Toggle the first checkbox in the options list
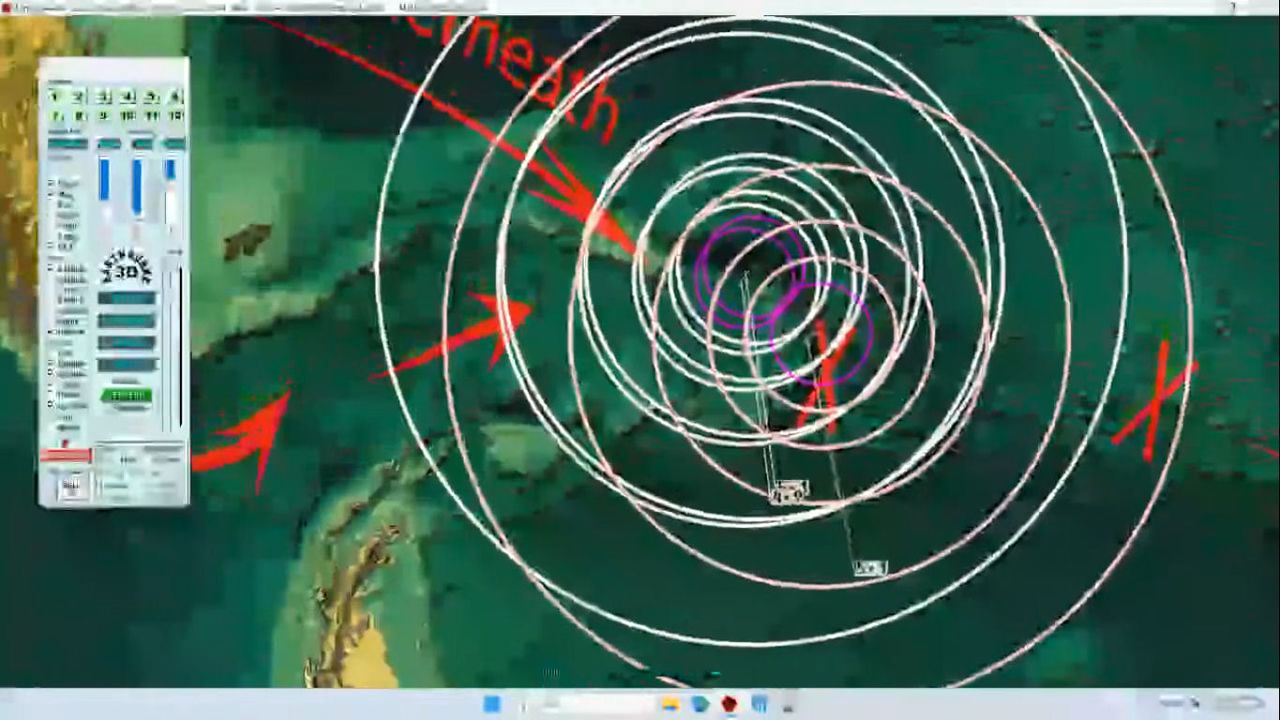The width and height of the screenshot is (1280, 720). (x=52, y=183)
